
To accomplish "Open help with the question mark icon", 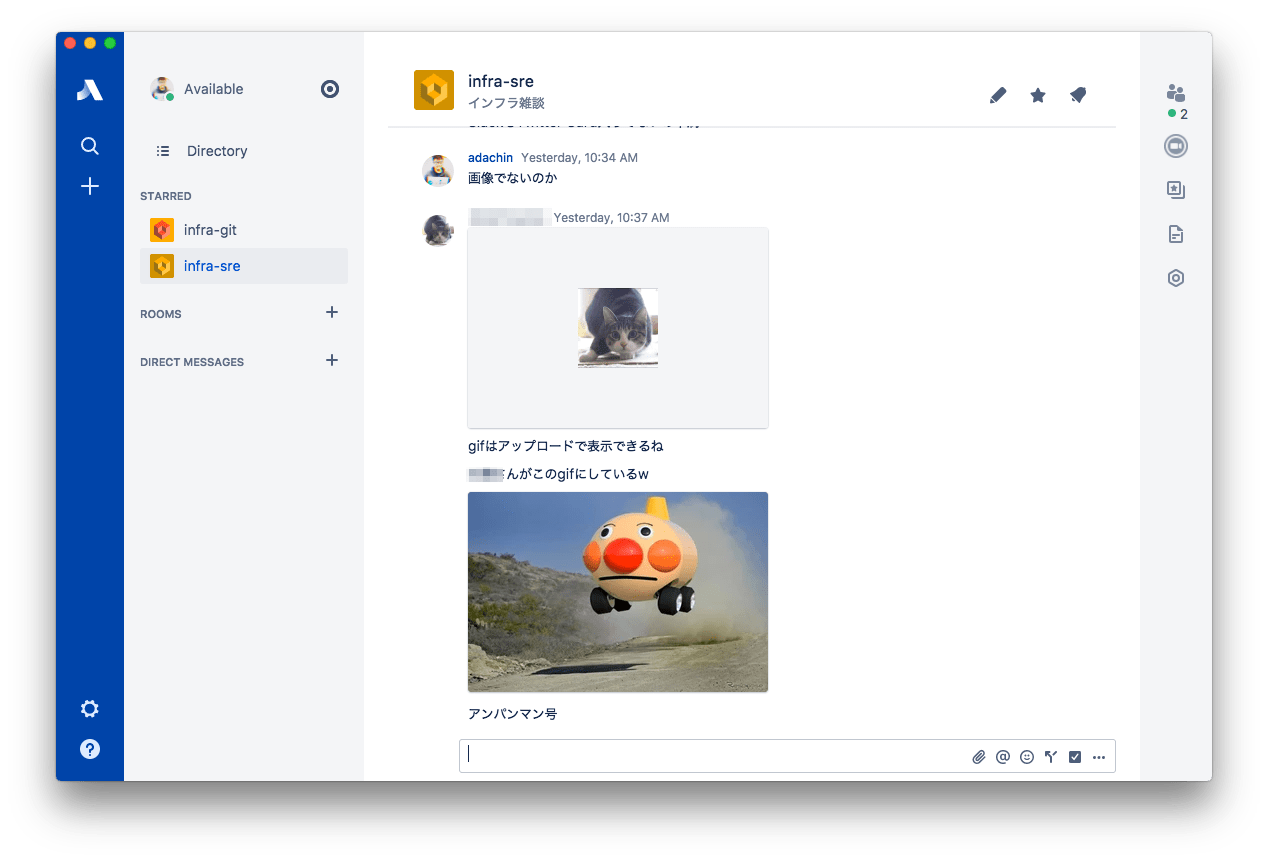I will (x=90, y=749).
